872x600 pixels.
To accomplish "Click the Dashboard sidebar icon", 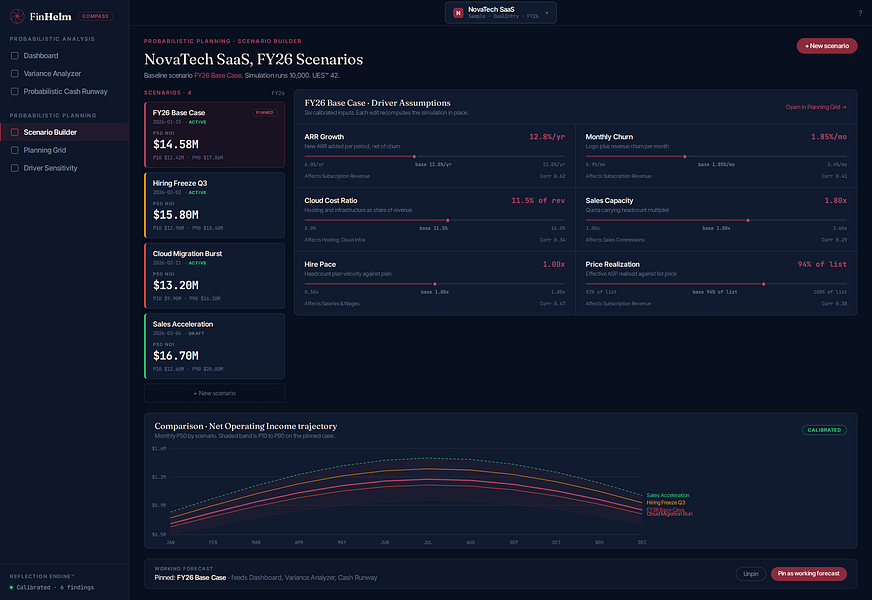I will pyautogui.click(x=14, y=56).
